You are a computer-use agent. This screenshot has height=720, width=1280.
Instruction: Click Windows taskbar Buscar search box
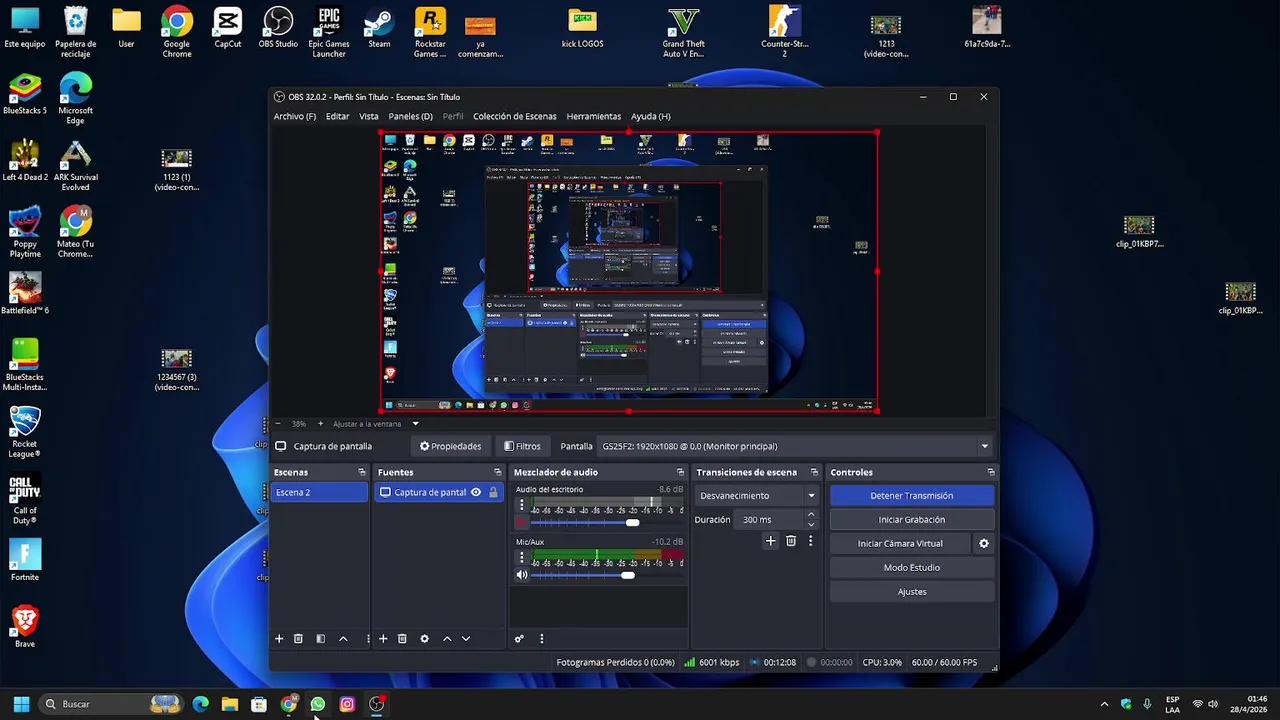112,704
